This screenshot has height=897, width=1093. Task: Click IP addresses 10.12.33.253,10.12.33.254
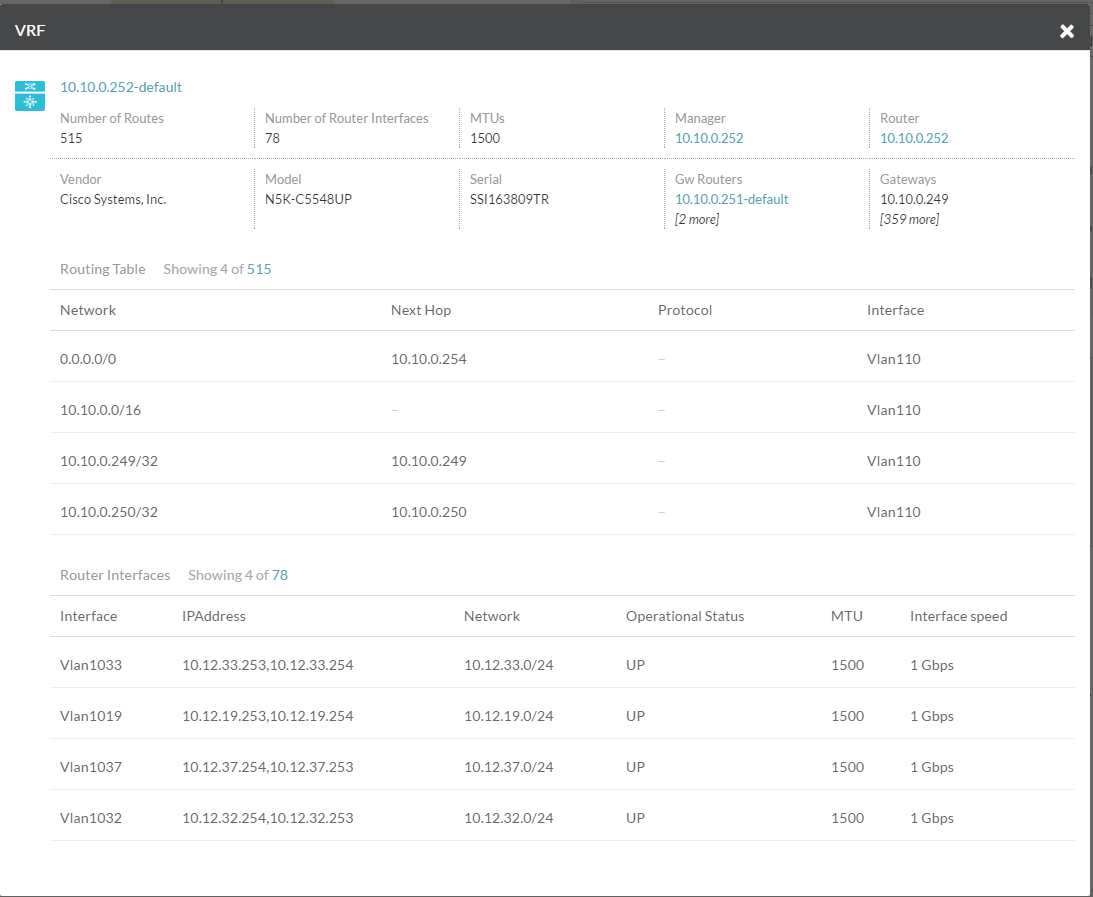268,665
